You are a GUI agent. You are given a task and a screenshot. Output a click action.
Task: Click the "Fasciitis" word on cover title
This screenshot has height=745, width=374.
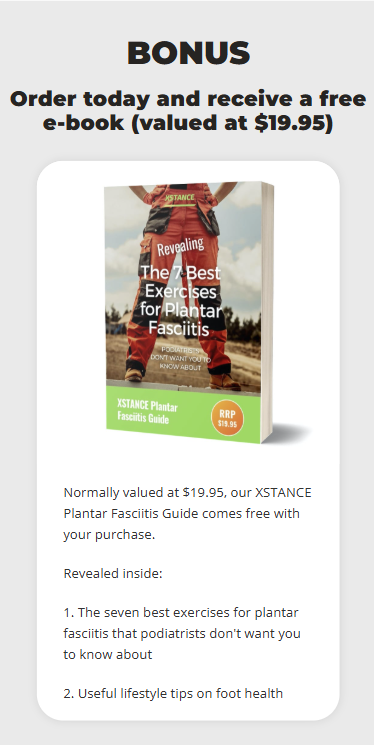point(179,328)
